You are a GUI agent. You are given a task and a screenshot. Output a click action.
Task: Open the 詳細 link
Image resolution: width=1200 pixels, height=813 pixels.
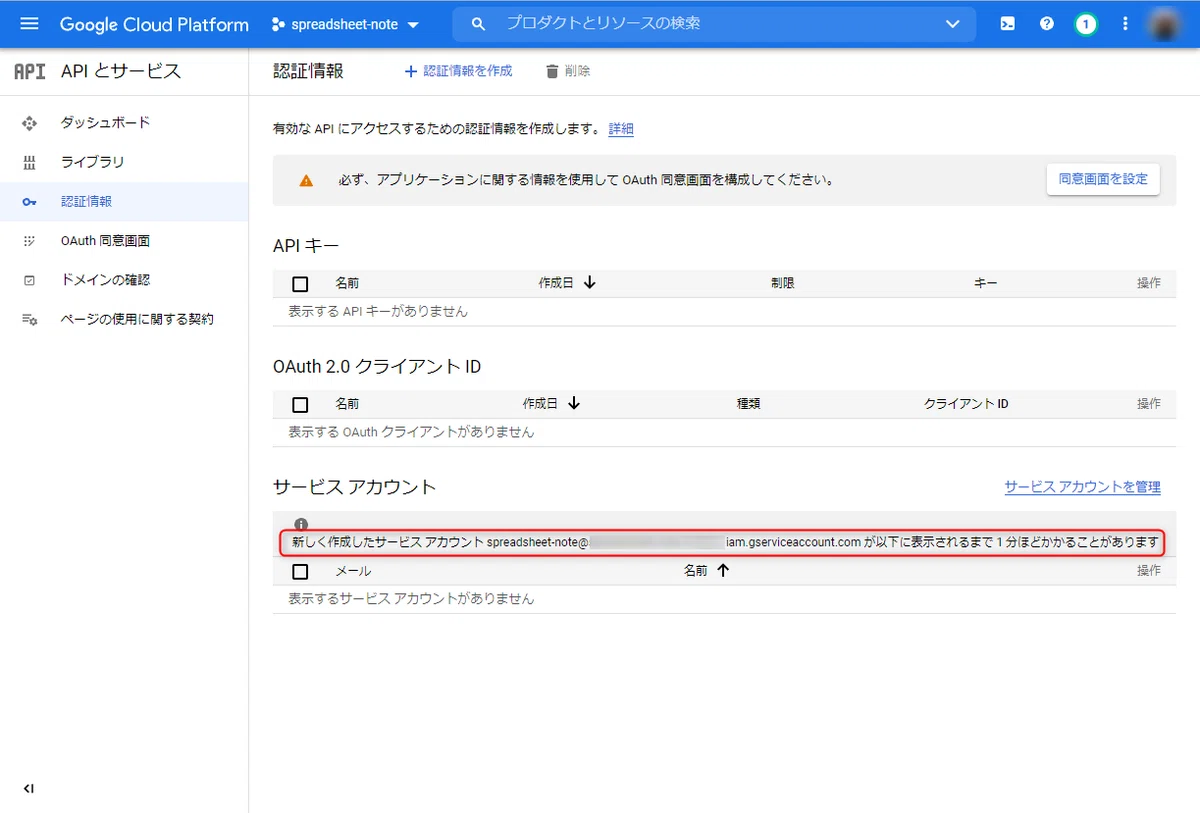point(621,129)
